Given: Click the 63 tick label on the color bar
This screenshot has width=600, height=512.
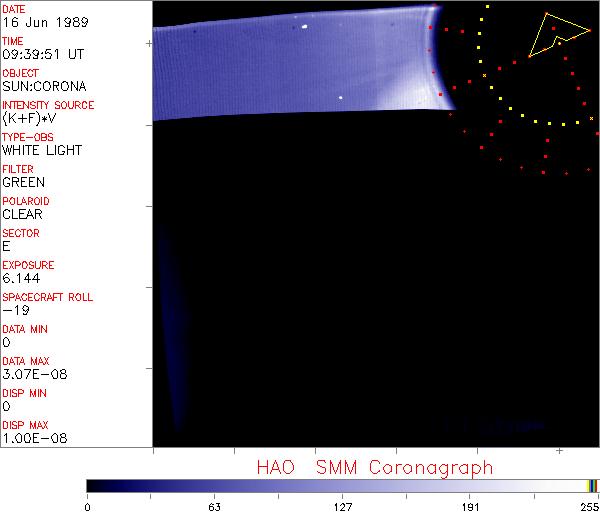Looking at the screenshot, I should [215, 507].
